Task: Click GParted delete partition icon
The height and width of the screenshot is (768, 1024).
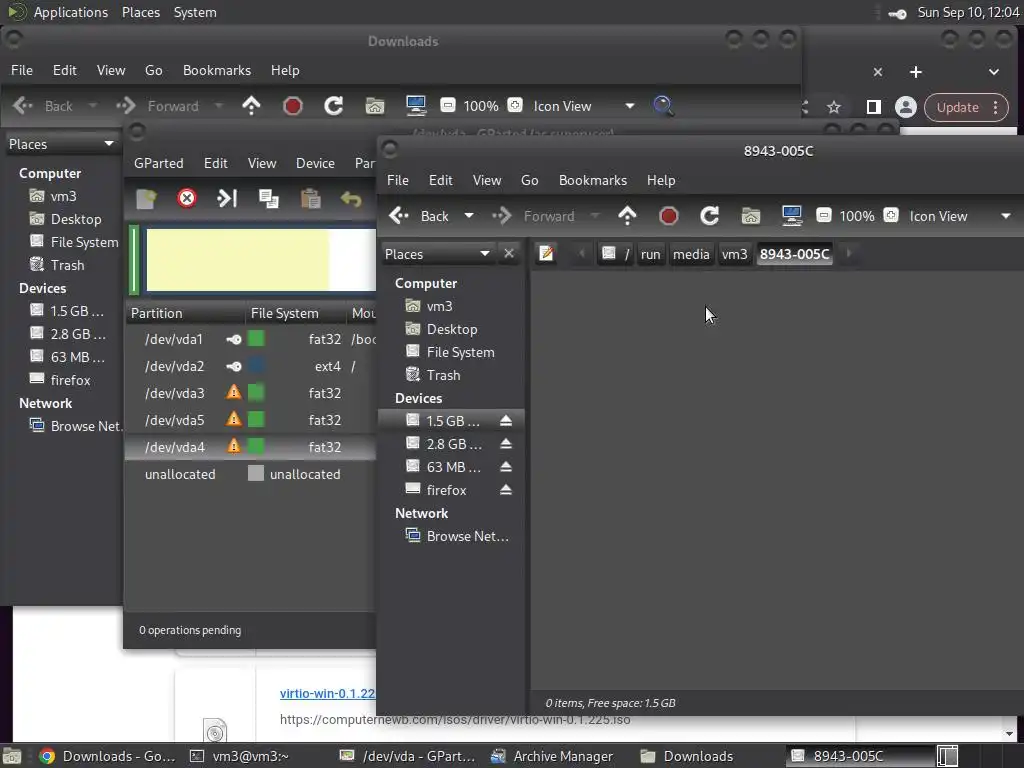Action: click(x=187, y=198)
